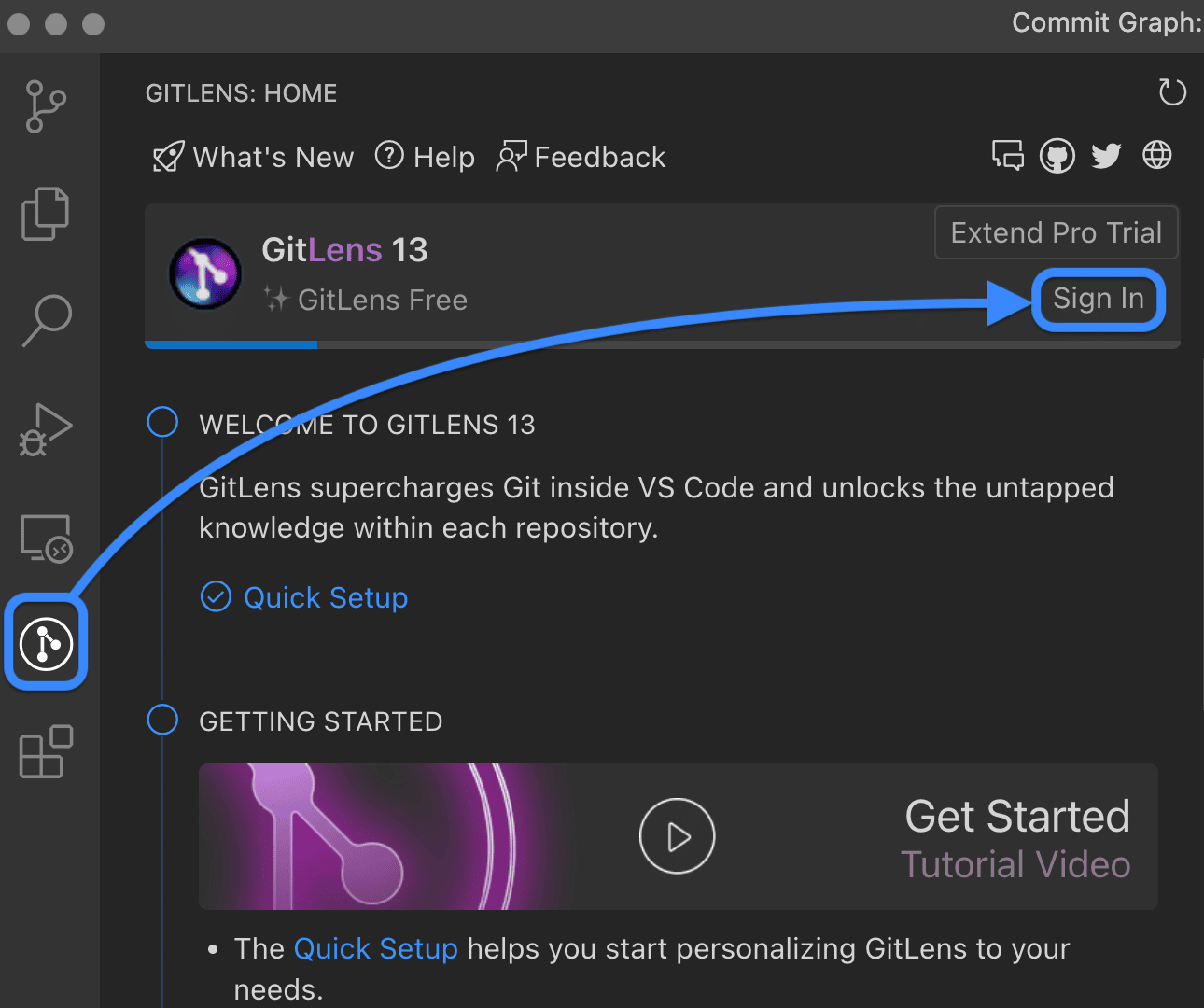The height and width of the screenshot is (1008, 1204).
Task: Open the Search view in the activity bar
Action: click(x=46, y=321)
